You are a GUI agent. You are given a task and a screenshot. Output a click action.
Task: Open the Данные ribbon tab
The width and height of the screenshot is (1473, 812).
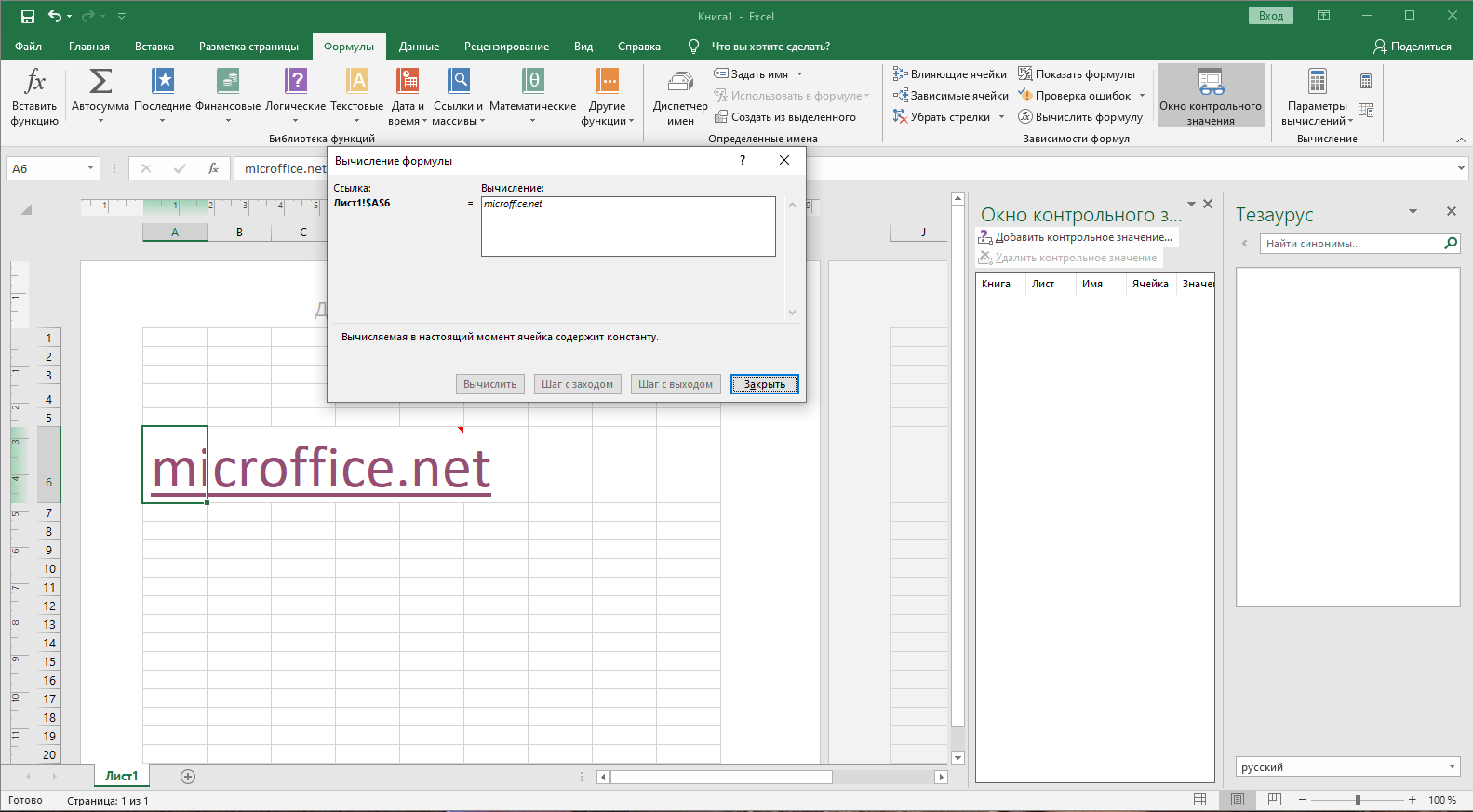pos(419,47)
